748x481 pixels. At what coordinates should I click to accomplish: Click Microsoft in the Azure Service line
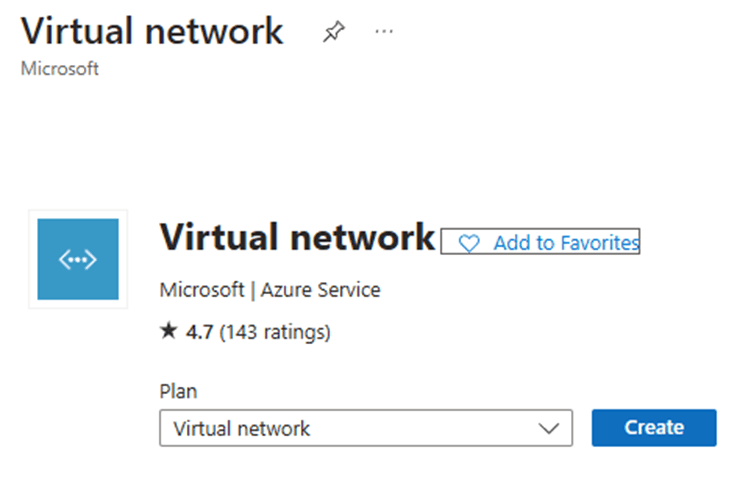202,290
